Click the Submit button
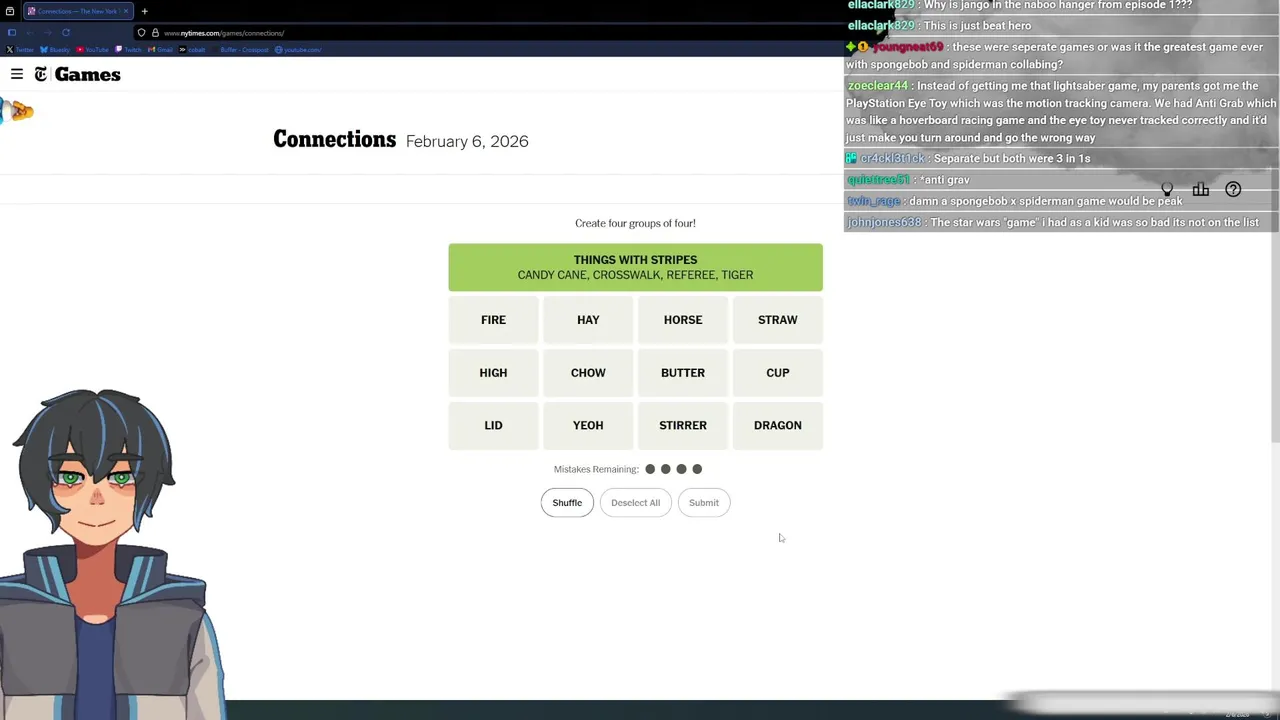This screenshot has width=1280, height=720. click(703, 503)
